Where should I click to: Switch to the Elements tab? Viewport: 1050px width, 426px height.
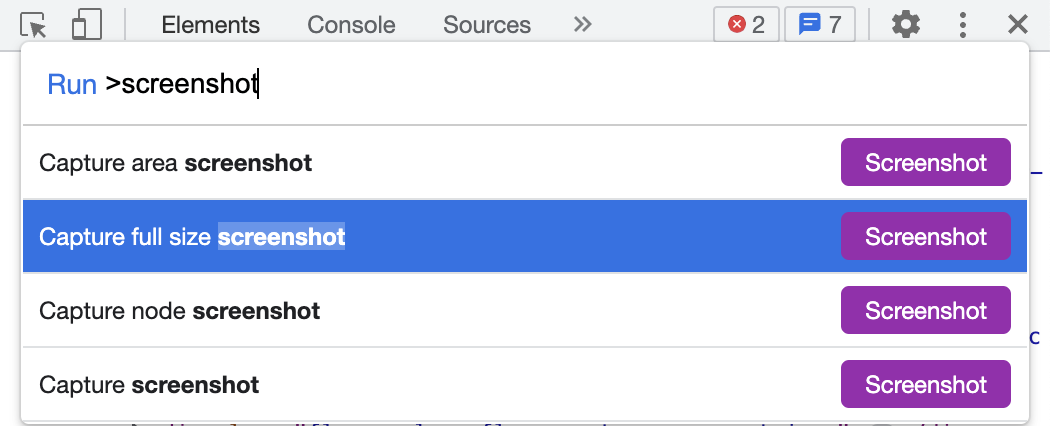pyautogui.click(x=210, y=25)
